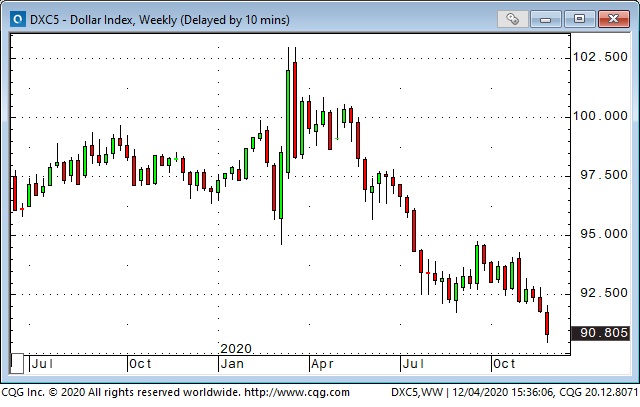Click the 100.000 price axis label
640x407 pixels.
[600, 116]
